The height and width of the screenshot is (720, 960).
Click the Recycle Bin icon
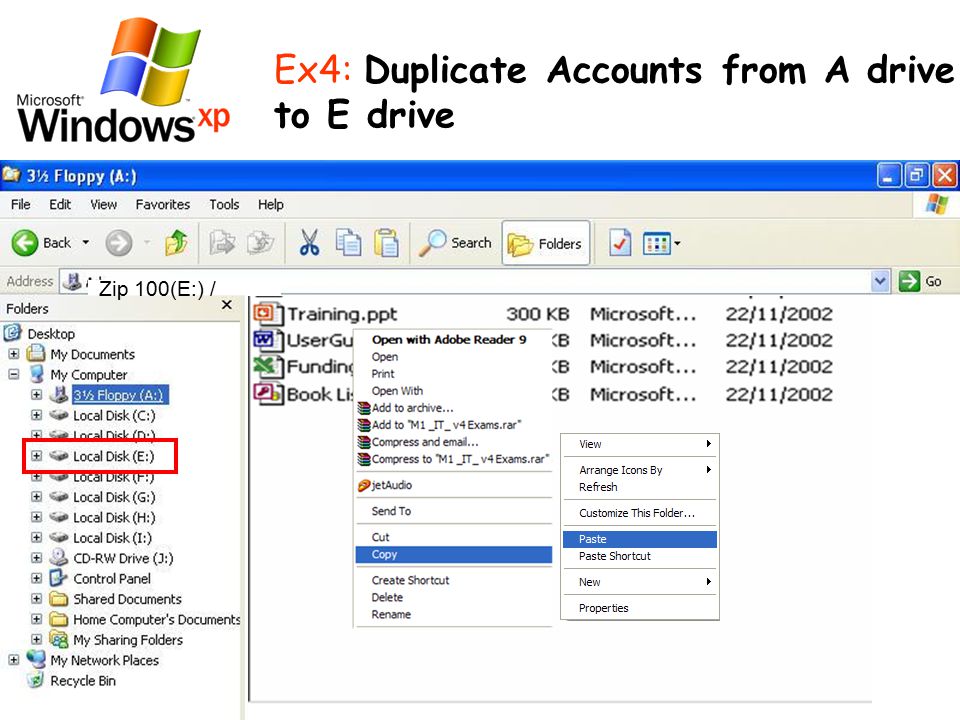click(x=36, y=680)
